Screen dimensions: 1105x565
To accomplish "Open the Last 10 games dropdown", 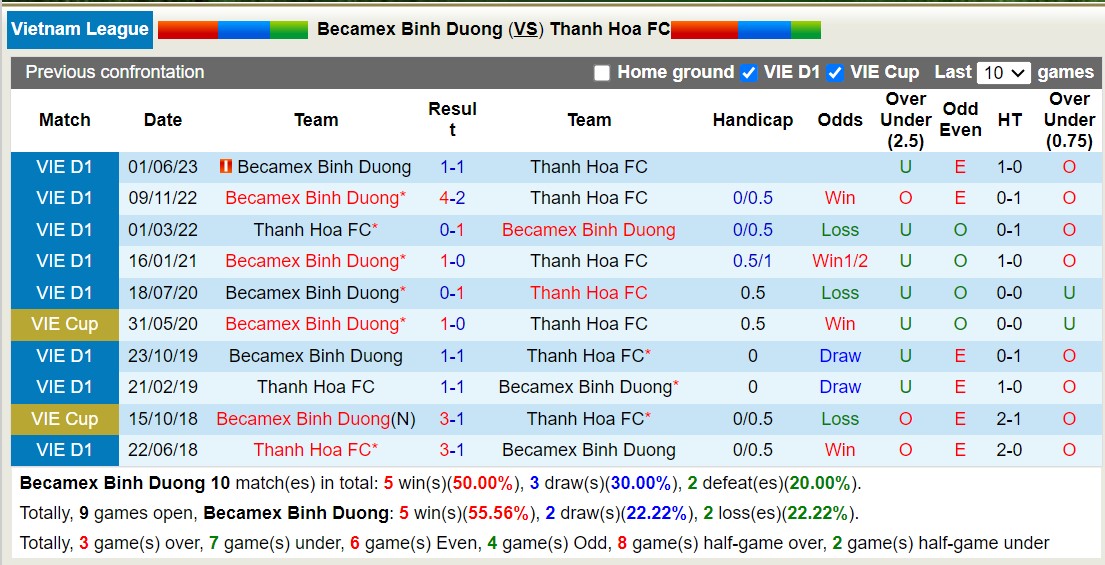I will tap(1004, 73).
